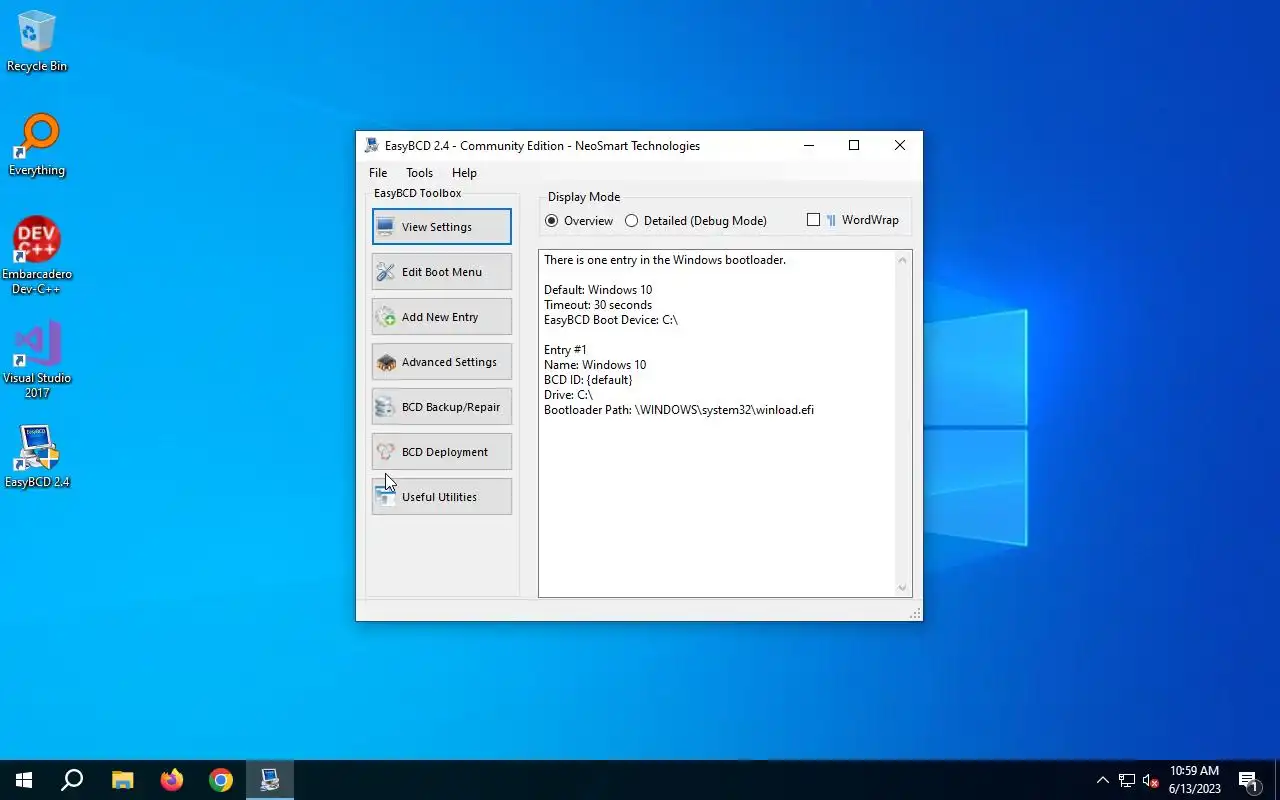Viewport: 1280px width, 800px height.
Task: Click the 'Name: Windows 10' line
Action: tap(595, 365)
